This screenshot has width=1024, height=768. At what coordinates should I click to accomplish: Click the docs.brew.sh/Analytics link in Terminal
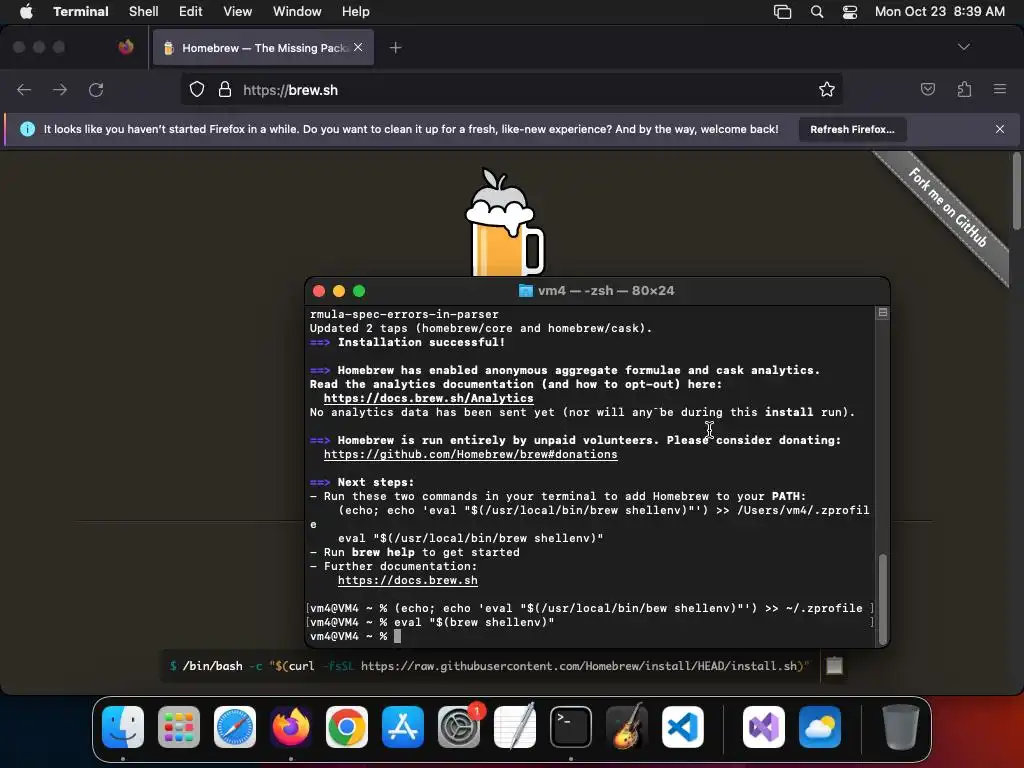428,398
